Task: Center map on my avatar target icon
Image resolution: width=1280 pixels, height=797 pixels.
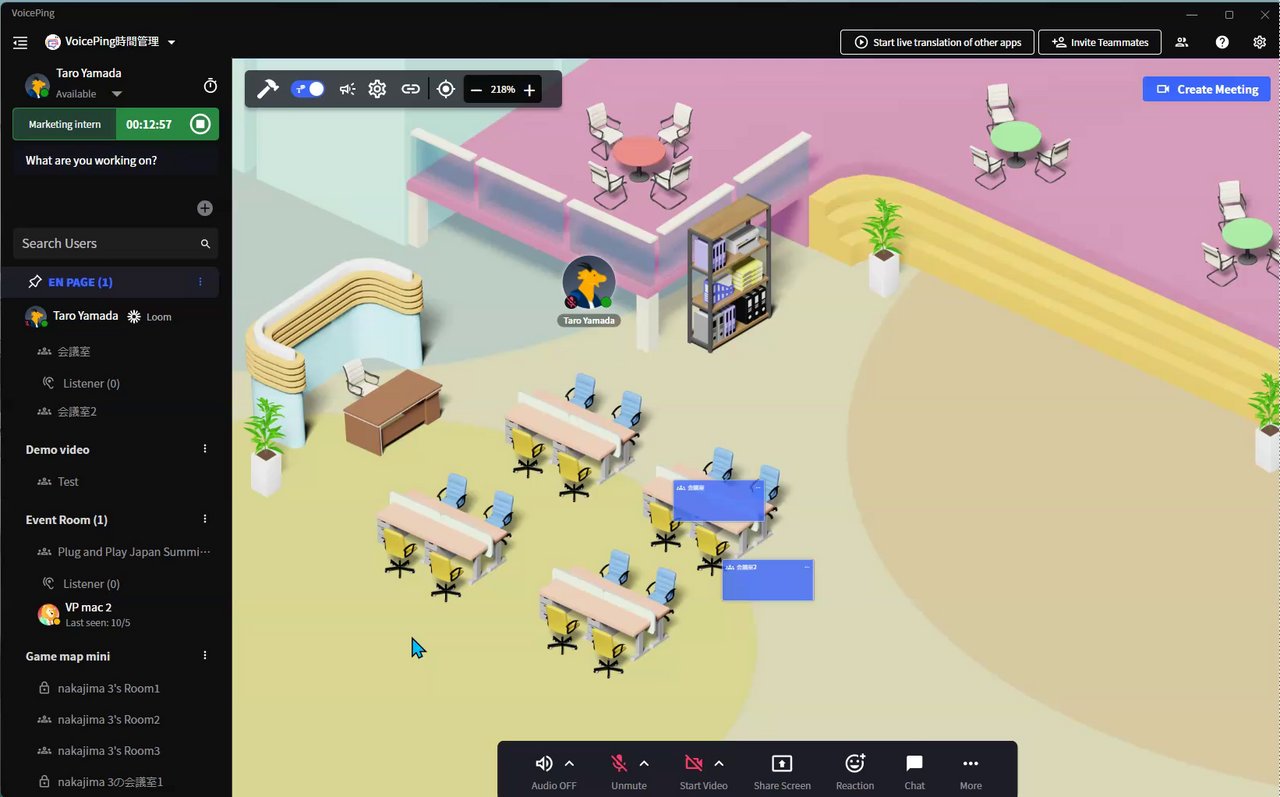Action: tap(446, 89)
